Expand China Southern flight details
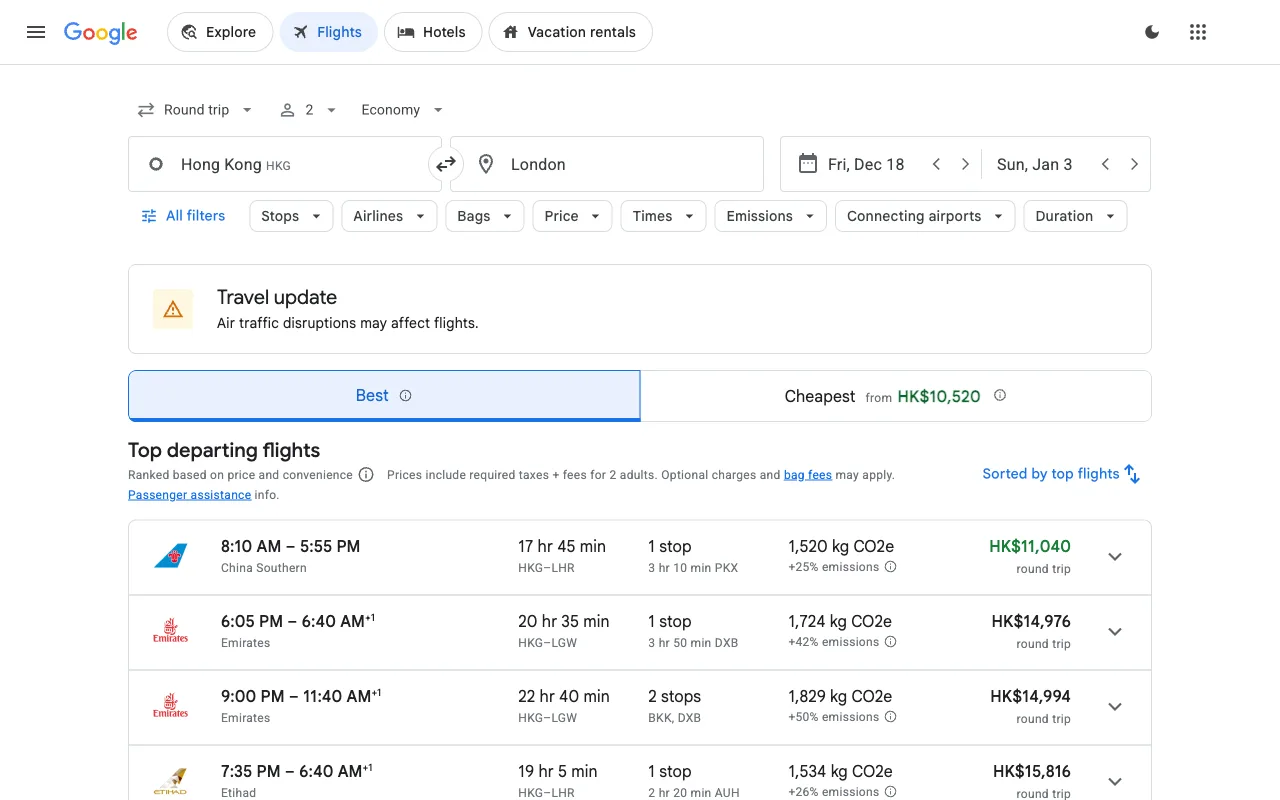The height and width of the screenshot is (800, 1280). (1115, 557)
